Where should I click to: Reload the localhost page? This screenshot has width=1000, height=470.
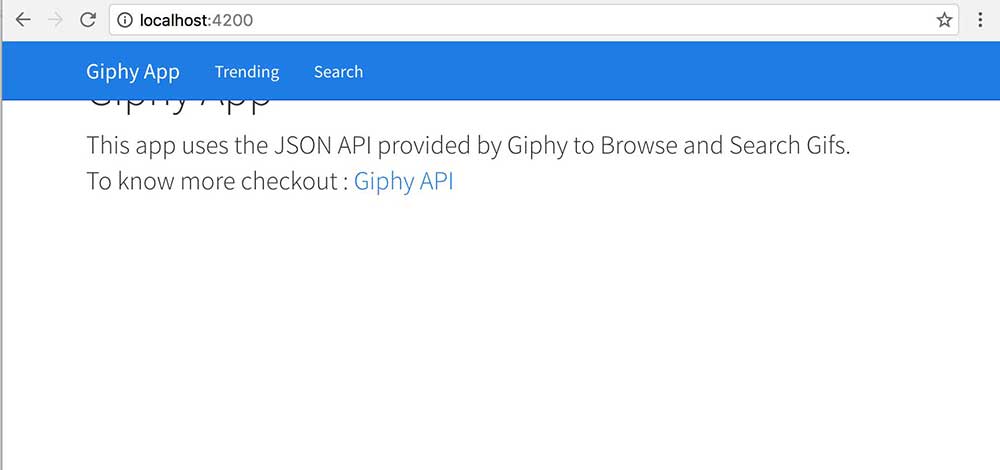click(x=88, y=20)
